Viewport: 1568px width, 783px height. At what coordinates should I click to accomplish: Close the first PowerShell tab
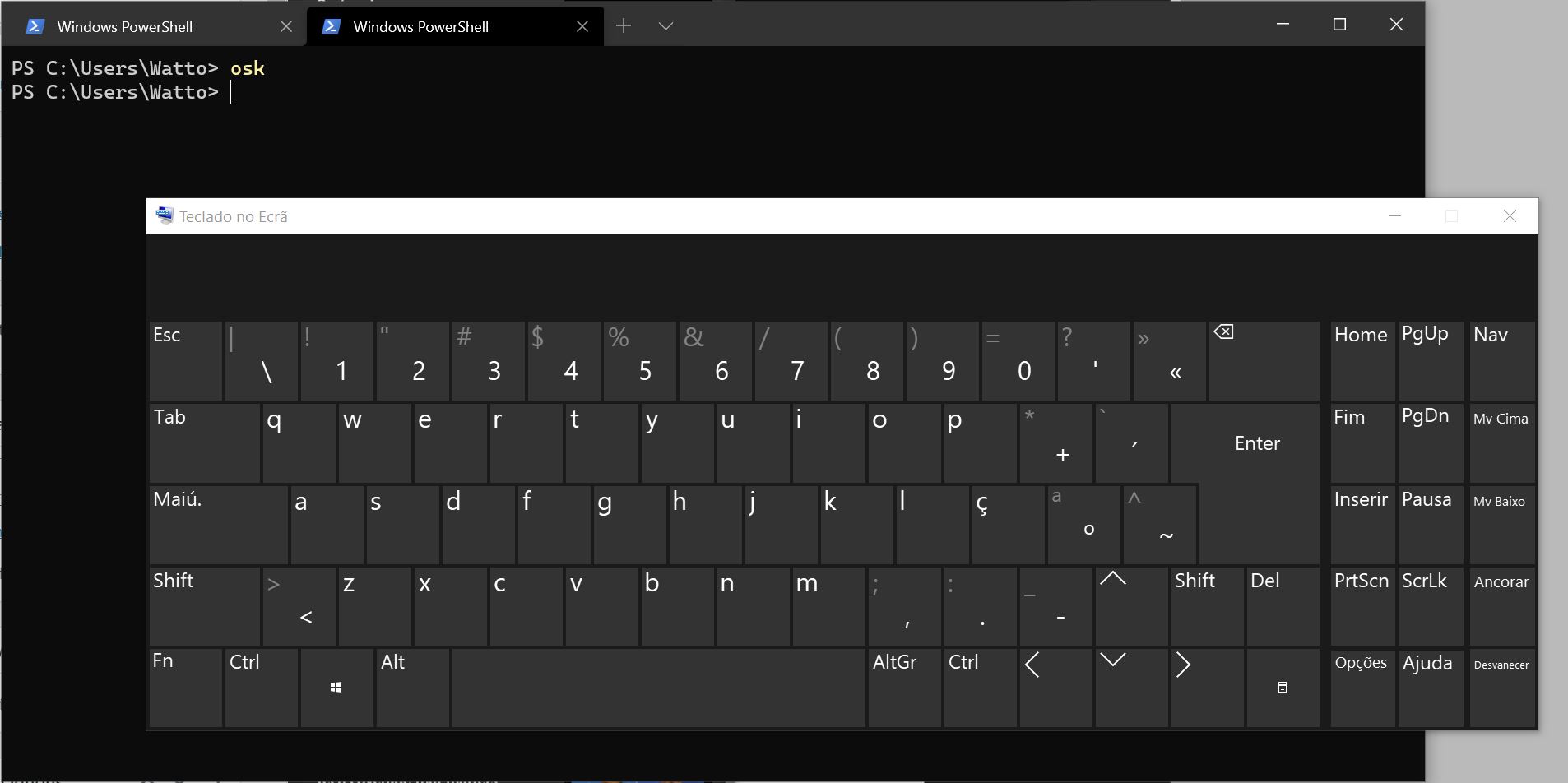pos(286,26)
